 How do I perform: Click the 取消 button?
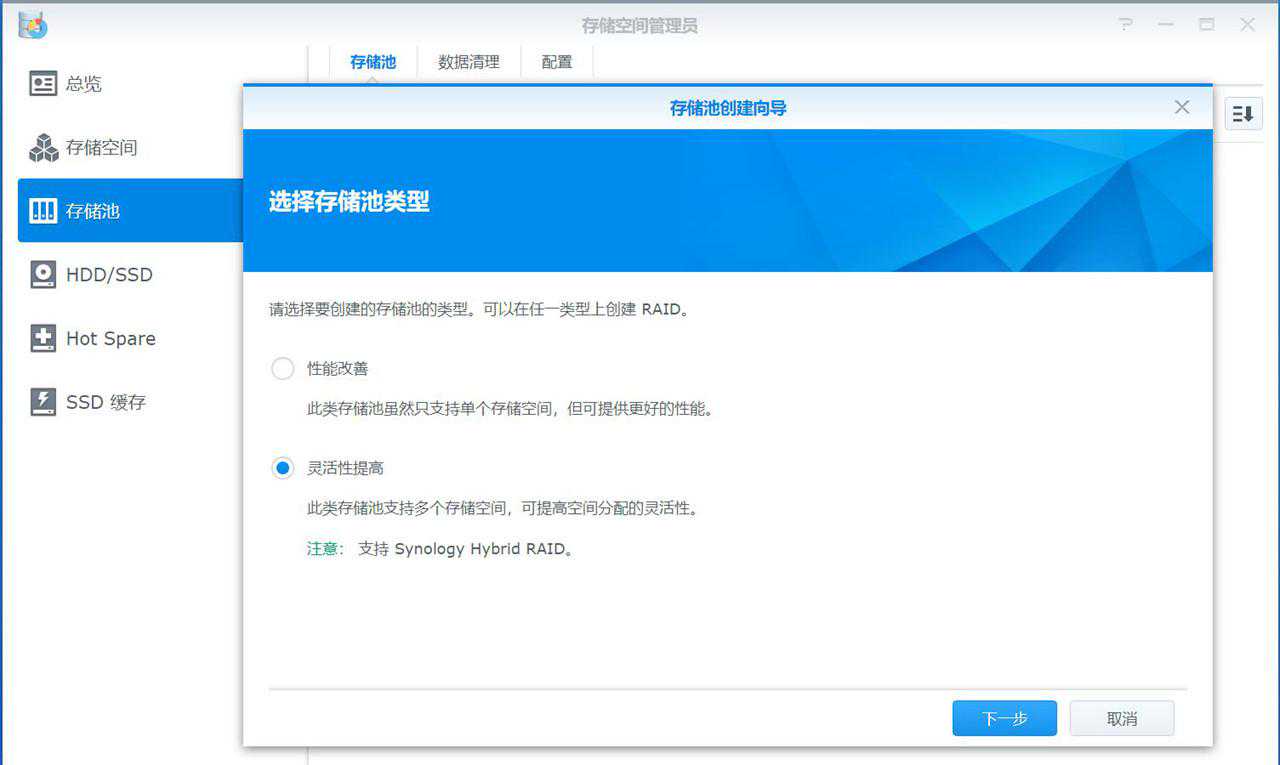1121,718
